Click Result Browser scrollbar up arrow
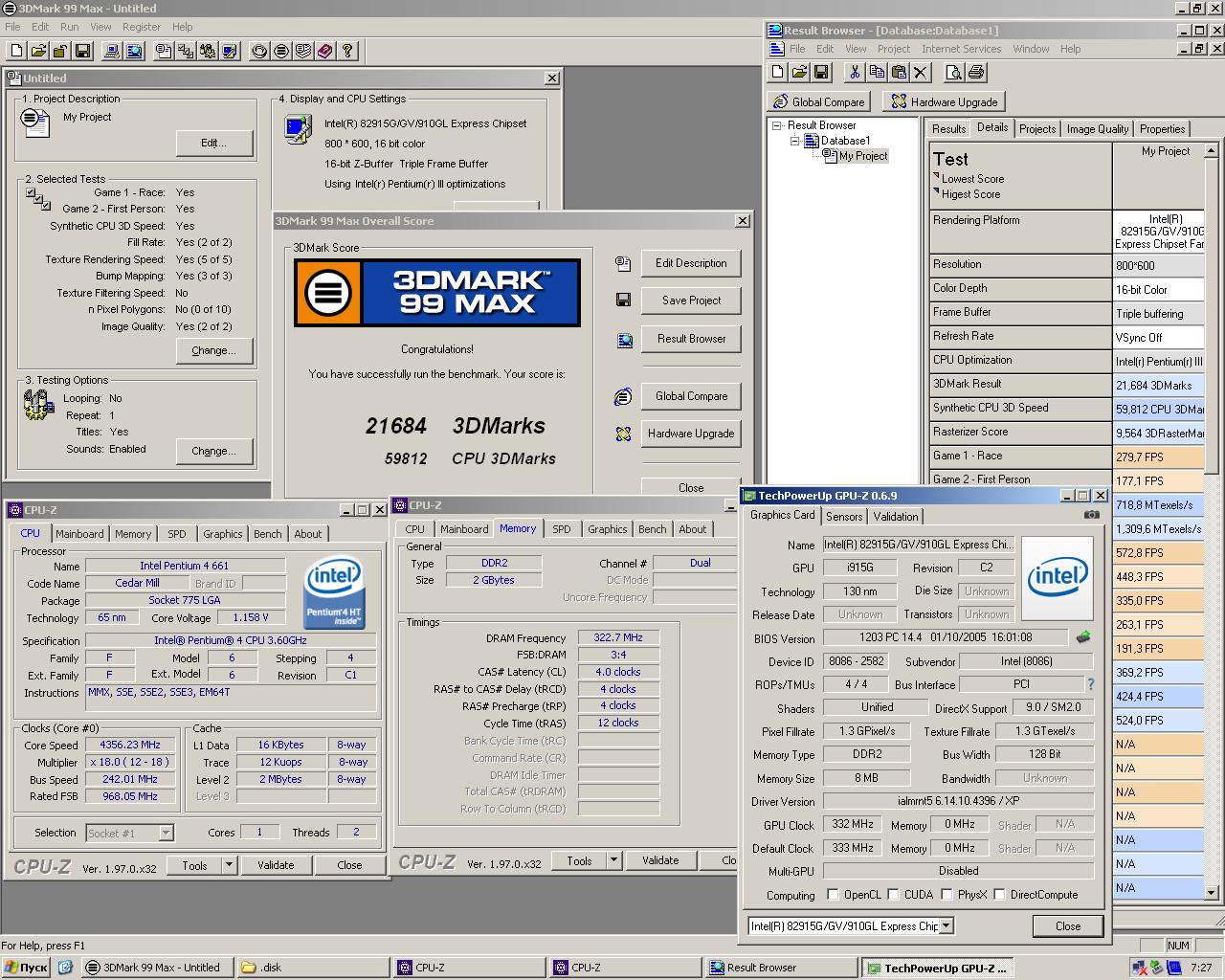The height and width of the screenshot is (980, 1225). [1211, 150]
